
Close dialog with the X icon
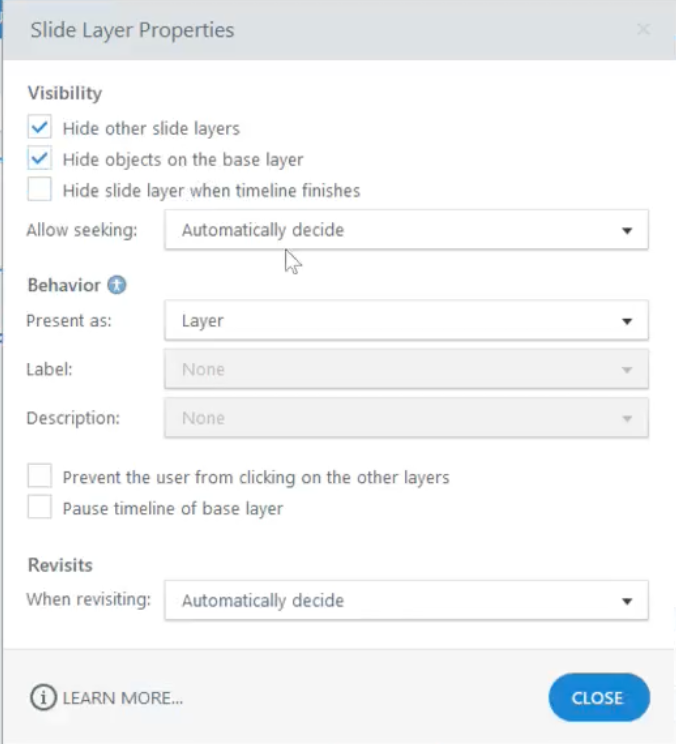(x=644, y=30)
